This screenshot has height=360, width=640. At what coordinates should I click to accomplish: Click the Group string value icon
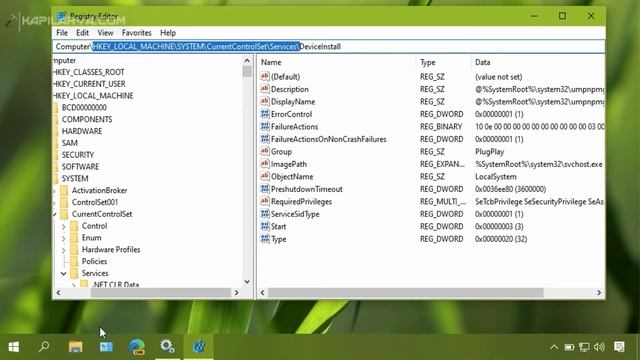click(x=264, y=151)
